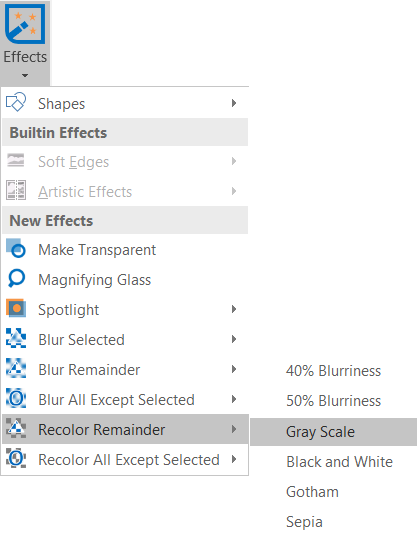Click Blur All Except Selected icon
The width and height of the screenshot is (417, 540).
coord(16,398)
